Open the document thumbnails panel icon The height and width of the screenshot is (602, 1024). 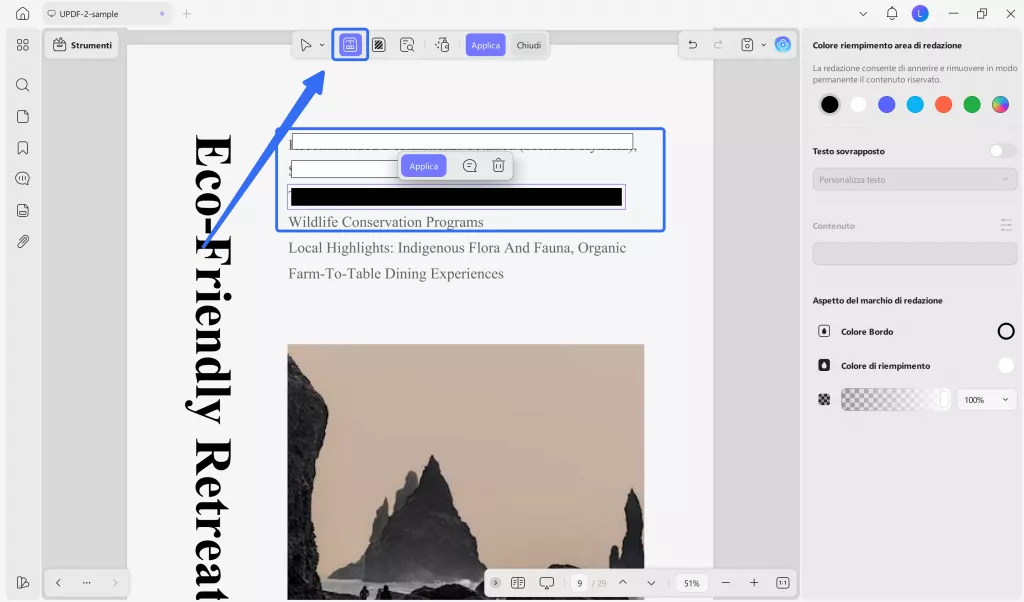(x=22, y=116)
